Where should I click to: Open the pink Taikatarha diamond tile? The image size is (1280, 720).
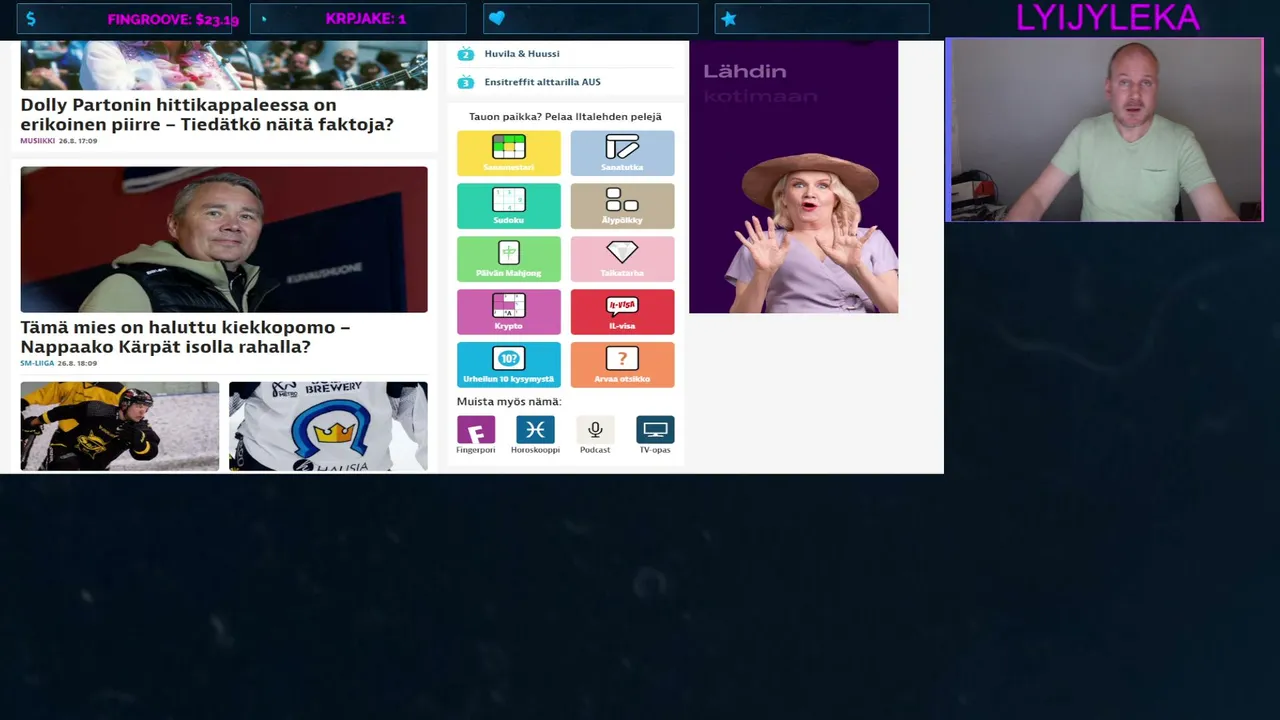tap(622, 259)
